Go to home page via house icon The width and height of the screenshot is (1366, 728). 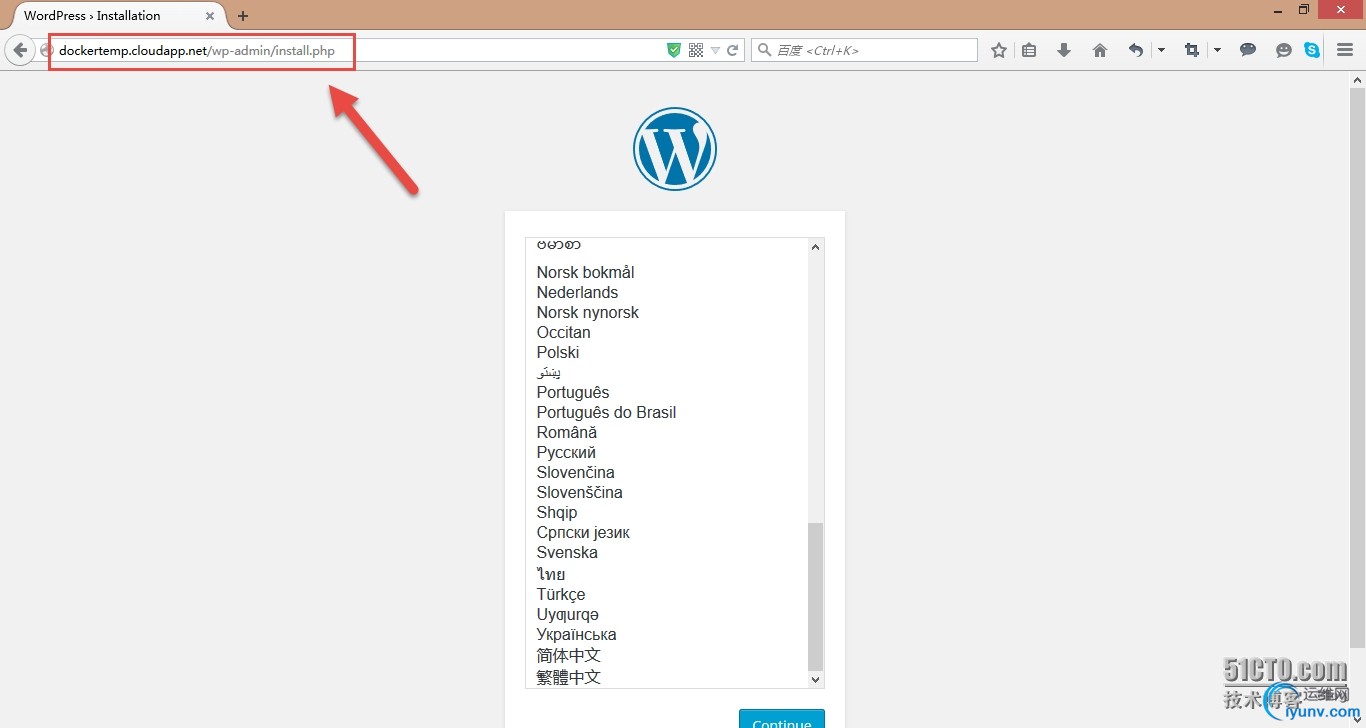tap(1100, 50)
